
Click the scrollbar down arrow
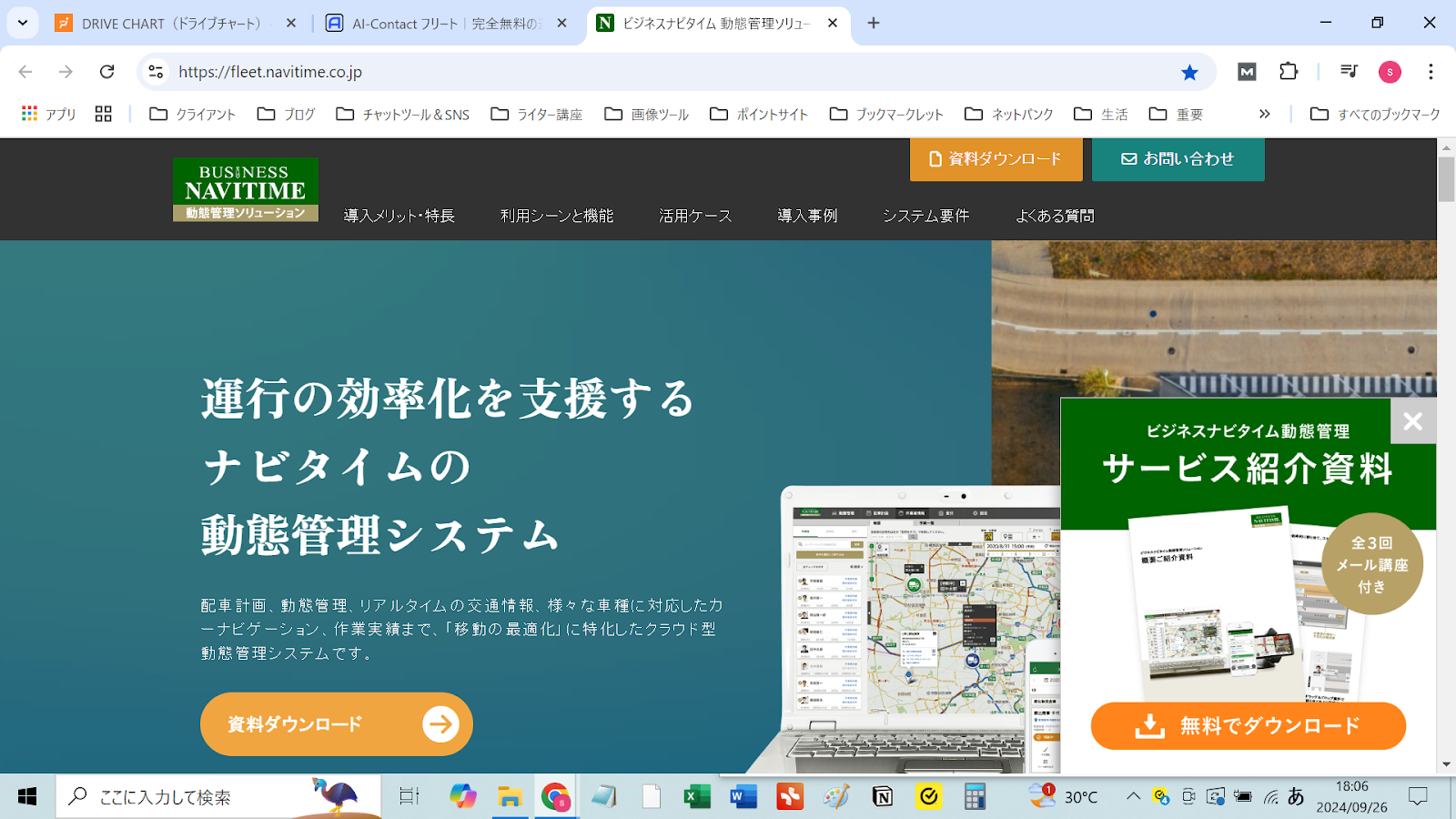[1446, 764]
